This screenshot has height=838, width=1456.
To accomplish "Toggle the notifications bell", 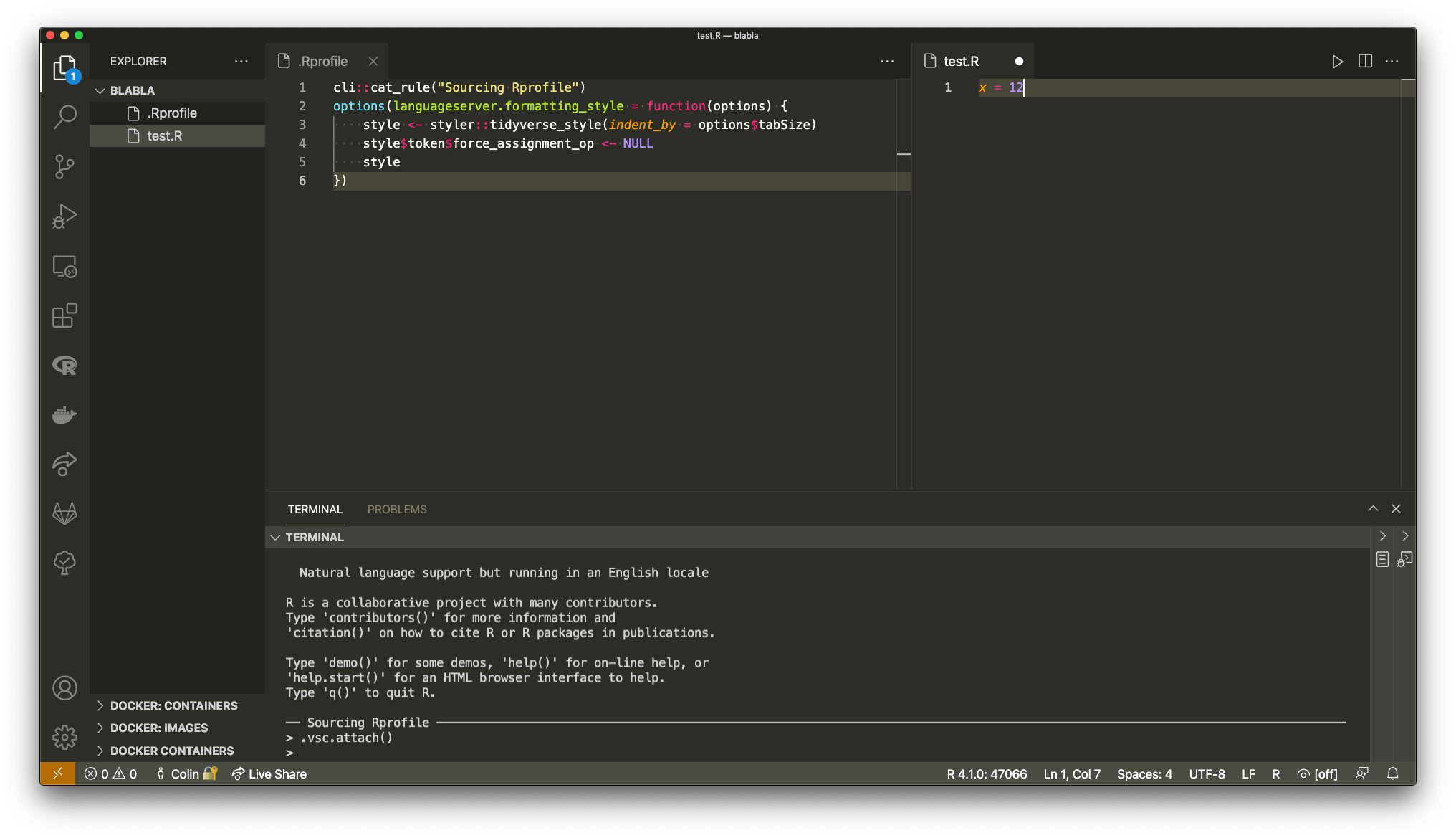I will [x=1392, y=774].
